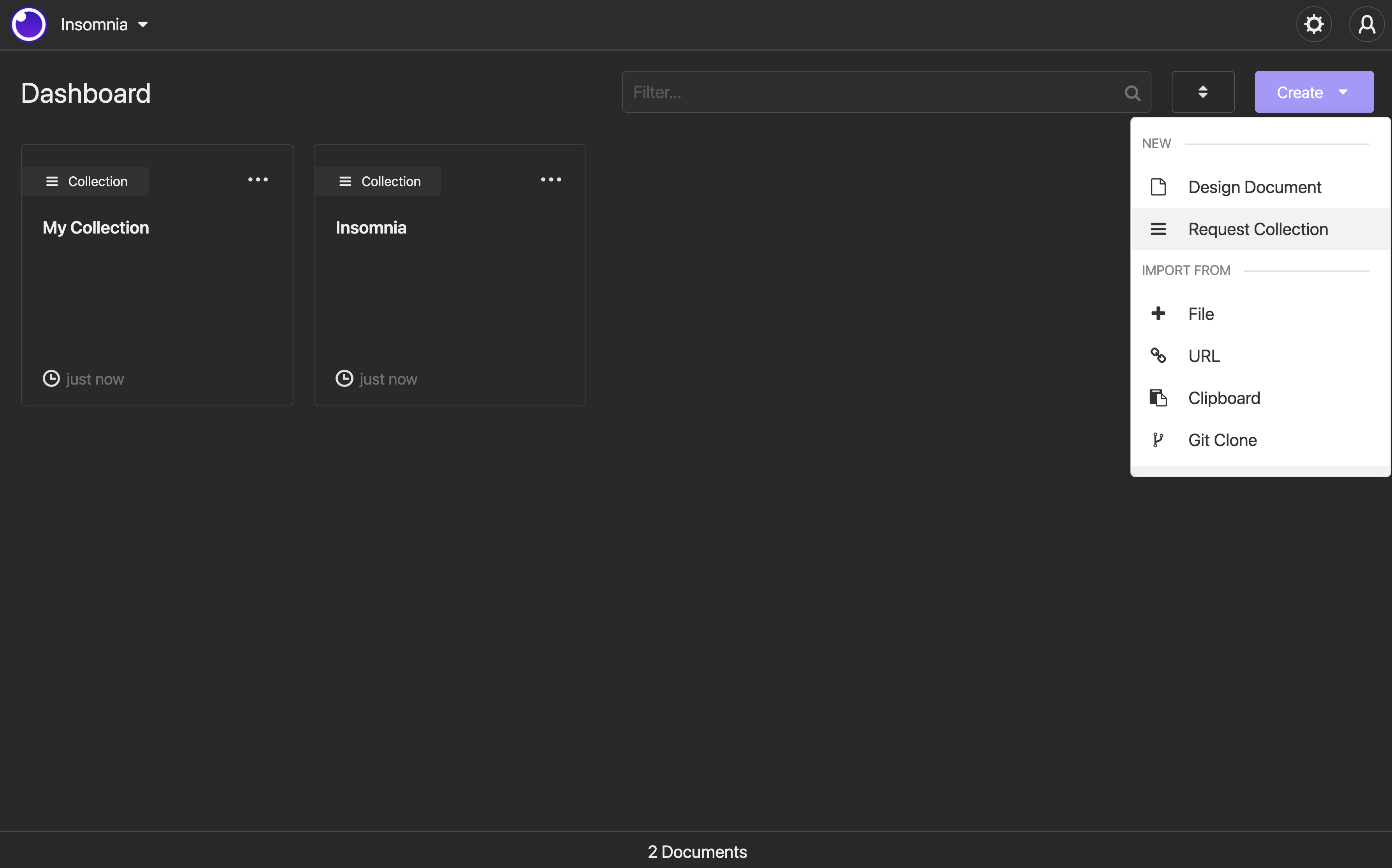Open the user account icon
This screenshot has width=1392, height=868.
tap(1367, 25)
